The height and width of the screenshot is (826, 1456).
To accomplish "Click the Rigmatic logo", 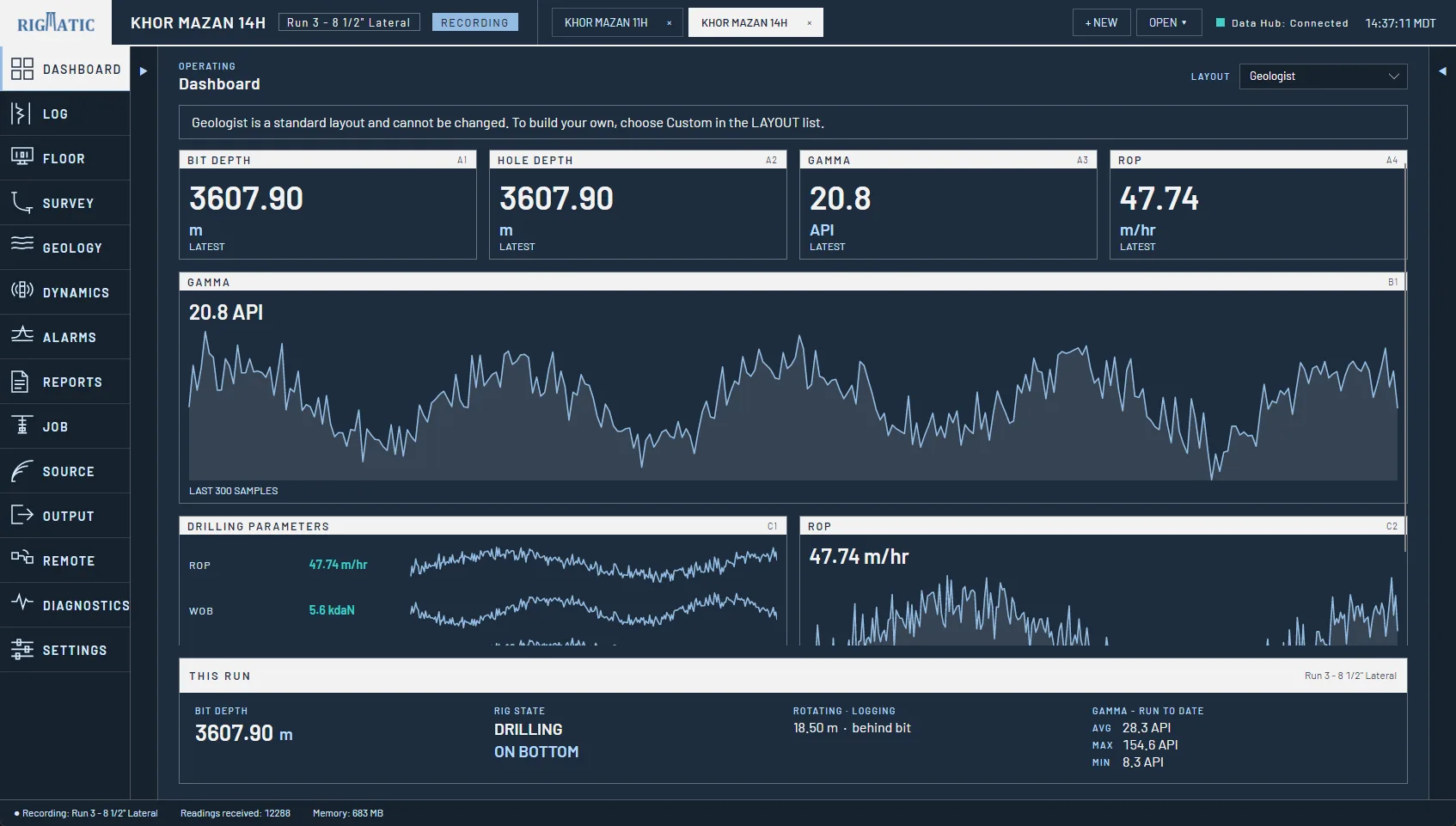I will (x=56, y=22).
